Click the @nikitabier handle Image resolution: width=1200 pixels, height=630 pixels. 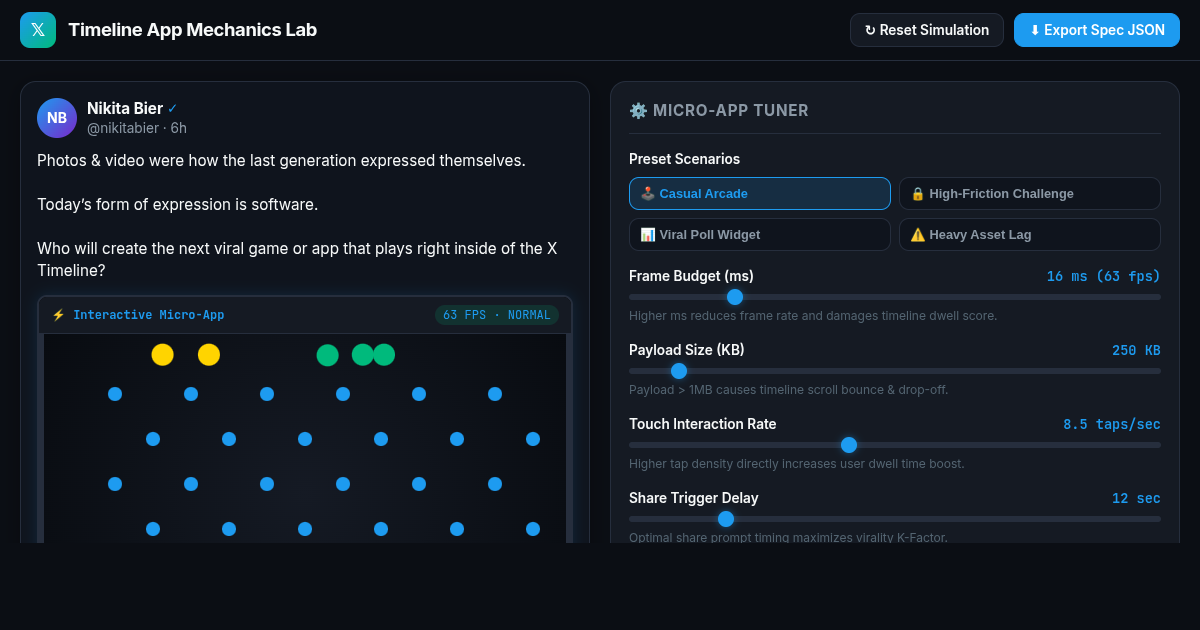click(x=123, y=128)
